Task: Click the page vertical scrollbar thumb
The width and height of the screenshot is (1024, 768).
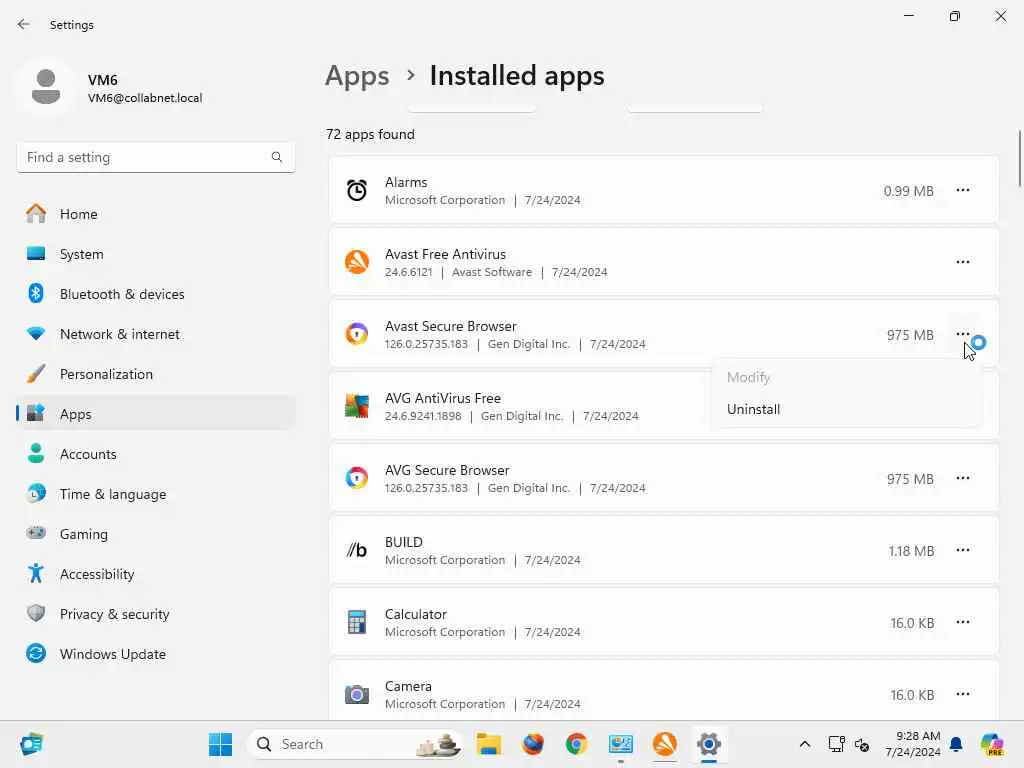Action: pos(1019,159)
